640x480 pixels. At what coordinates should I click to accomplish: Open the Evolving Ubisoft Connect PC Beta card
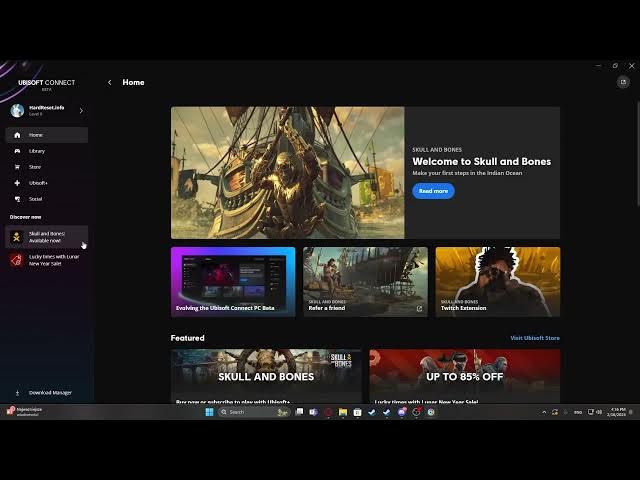(233, 281)
